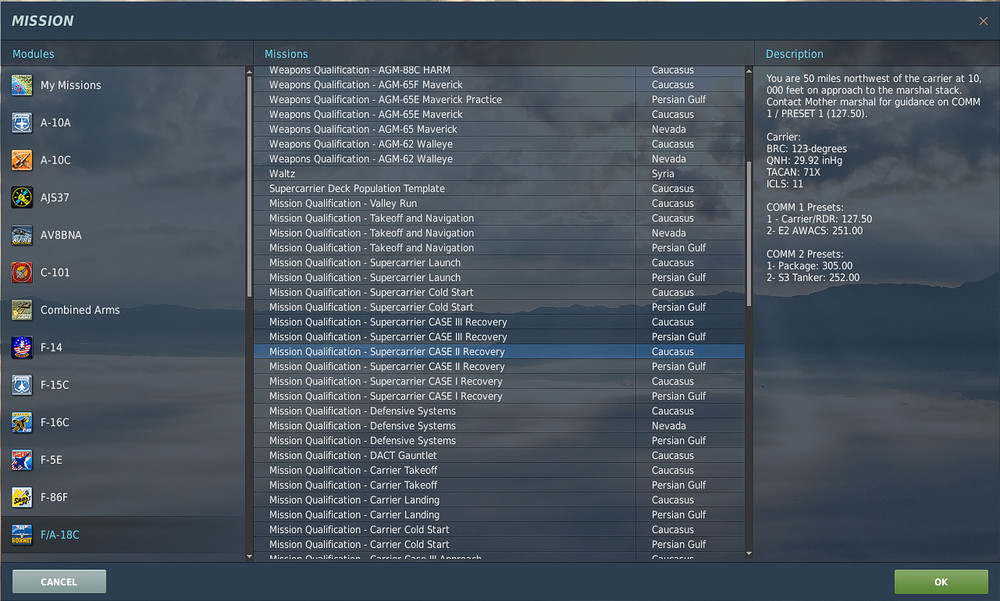Select 'Takeoff and Navigation' Nevada mission
Screen dimensions: 1000x601
click(x=499, y=233)
